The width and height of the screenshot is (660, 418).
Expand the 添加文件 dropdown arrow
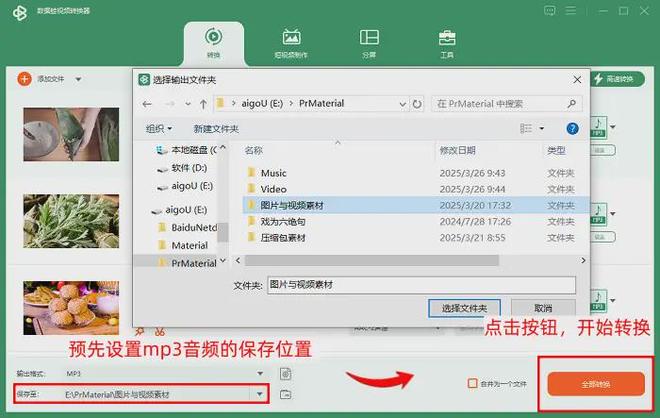coord(78,79)
